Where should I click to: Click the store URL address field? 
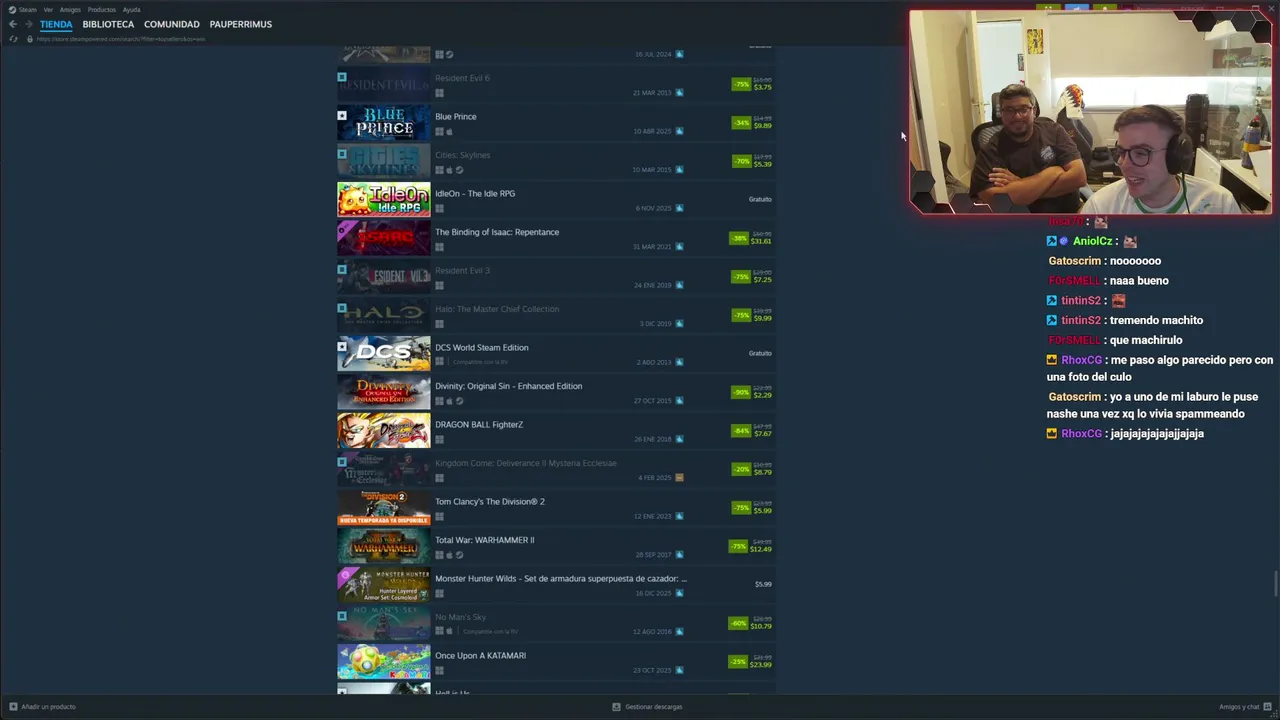[x=121, y=39]
